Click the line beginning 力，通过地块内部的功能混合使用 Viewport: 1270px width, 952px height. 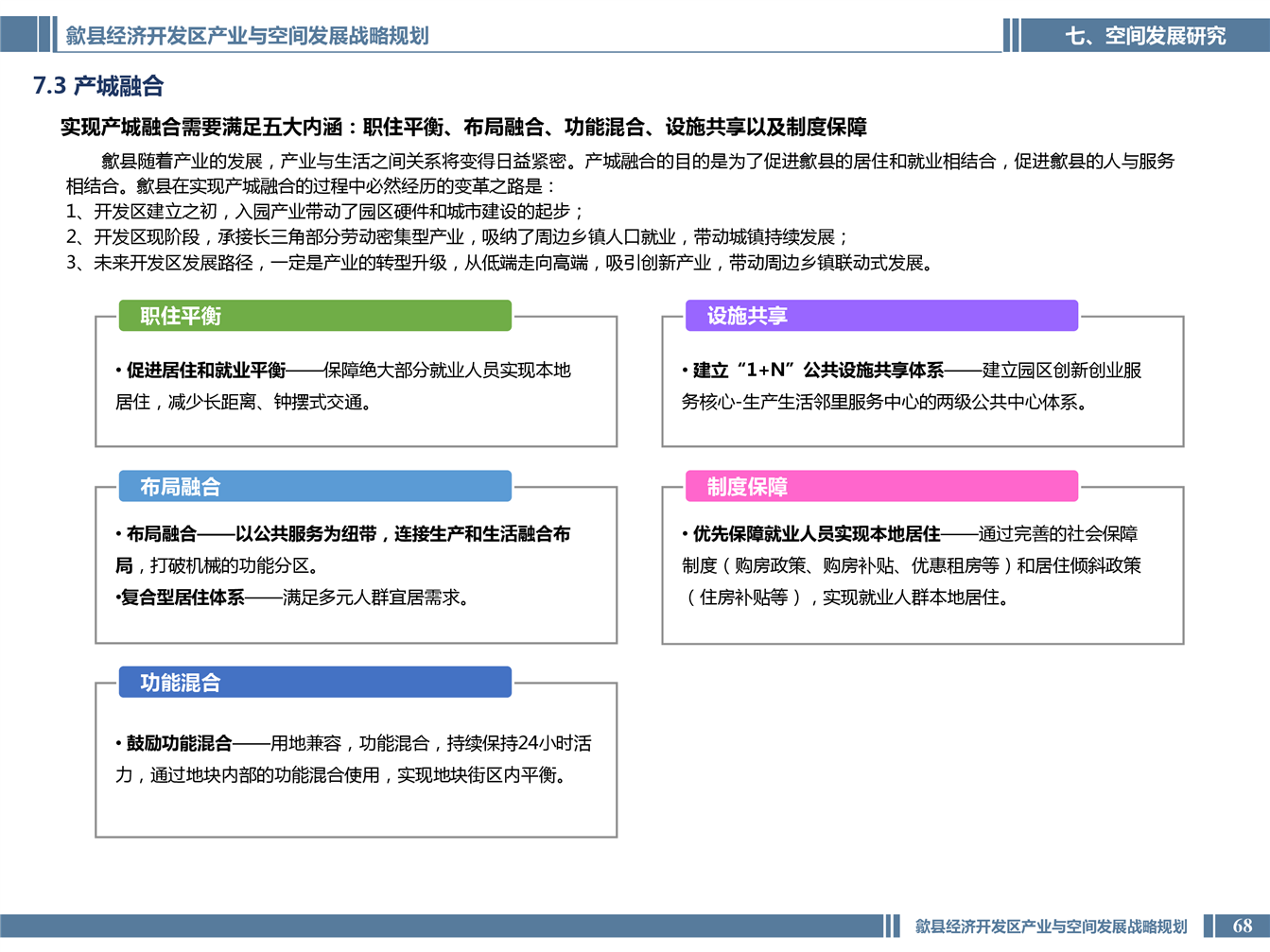(x=342, y=775)
